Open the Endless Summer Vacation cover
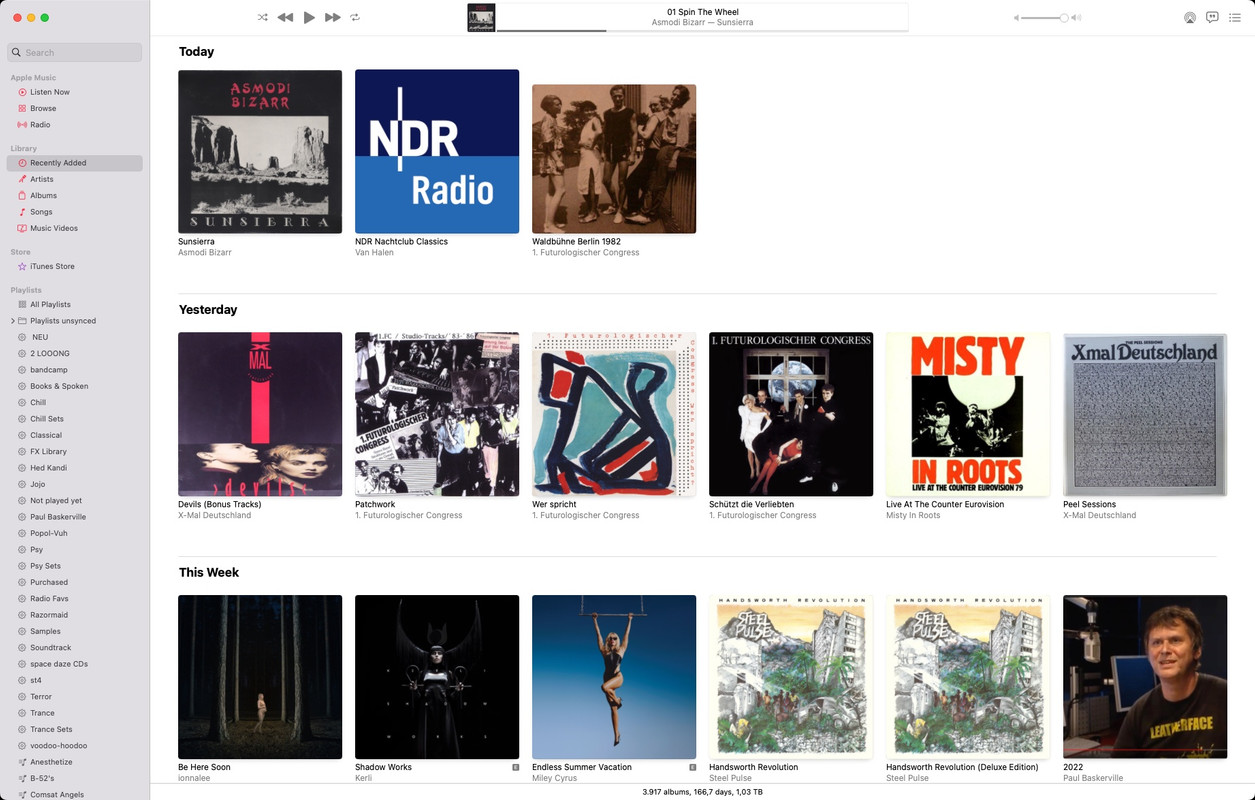This screenshot has height=800, width=1255. (x=614, y=677)
